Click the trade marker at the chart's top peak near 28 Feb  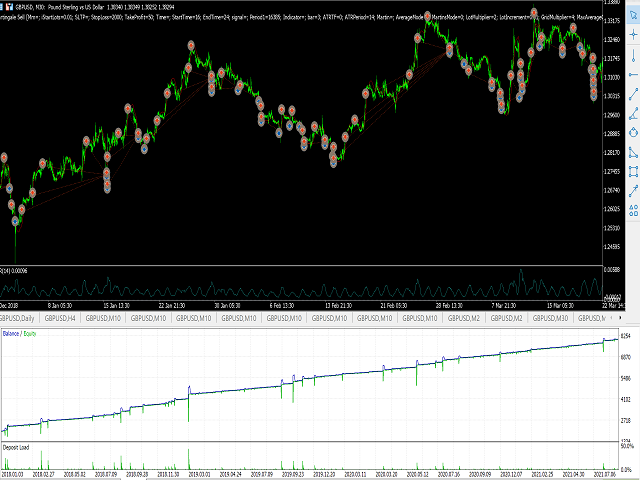point(427,16)
